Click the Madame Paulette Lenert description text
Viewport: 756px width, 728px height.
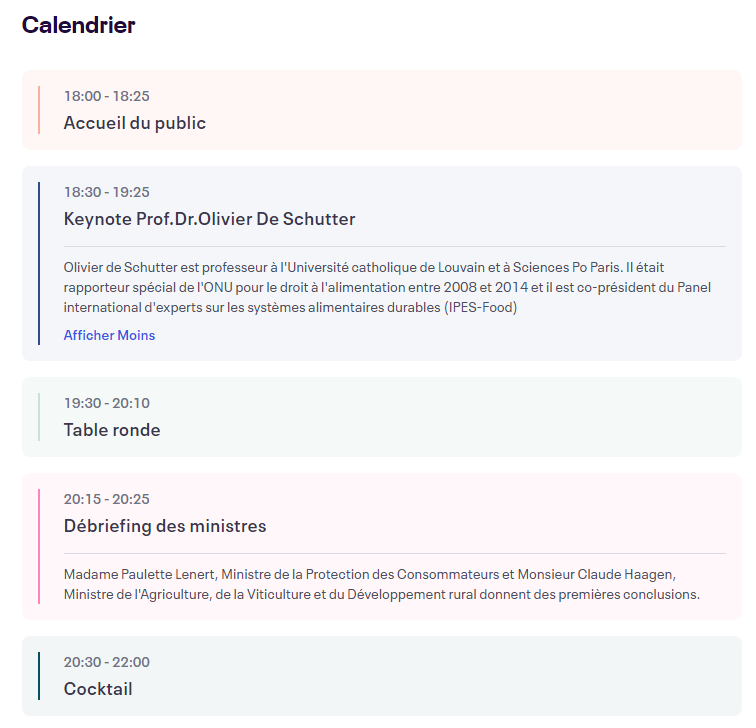point(382,584)
